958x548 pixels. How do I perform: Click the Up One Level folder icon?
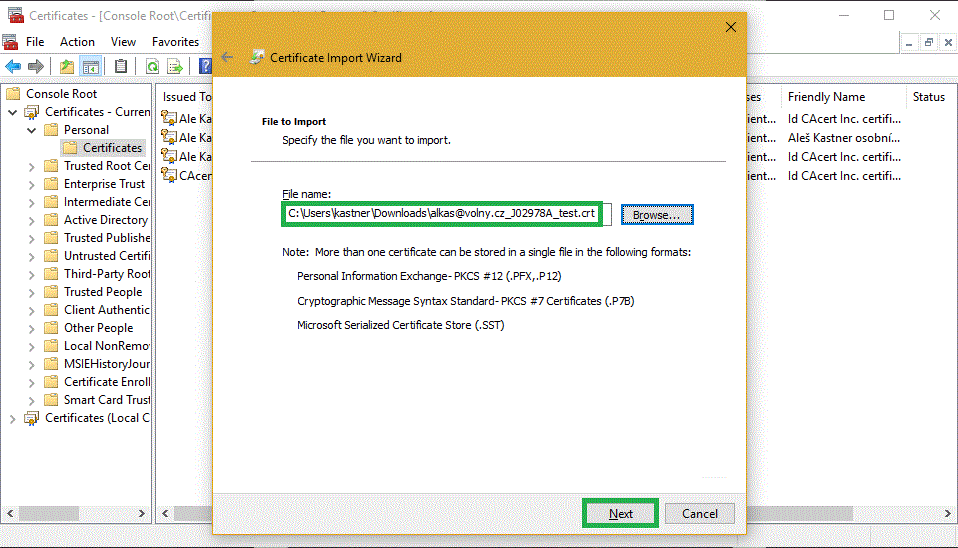tap(66, 67)
